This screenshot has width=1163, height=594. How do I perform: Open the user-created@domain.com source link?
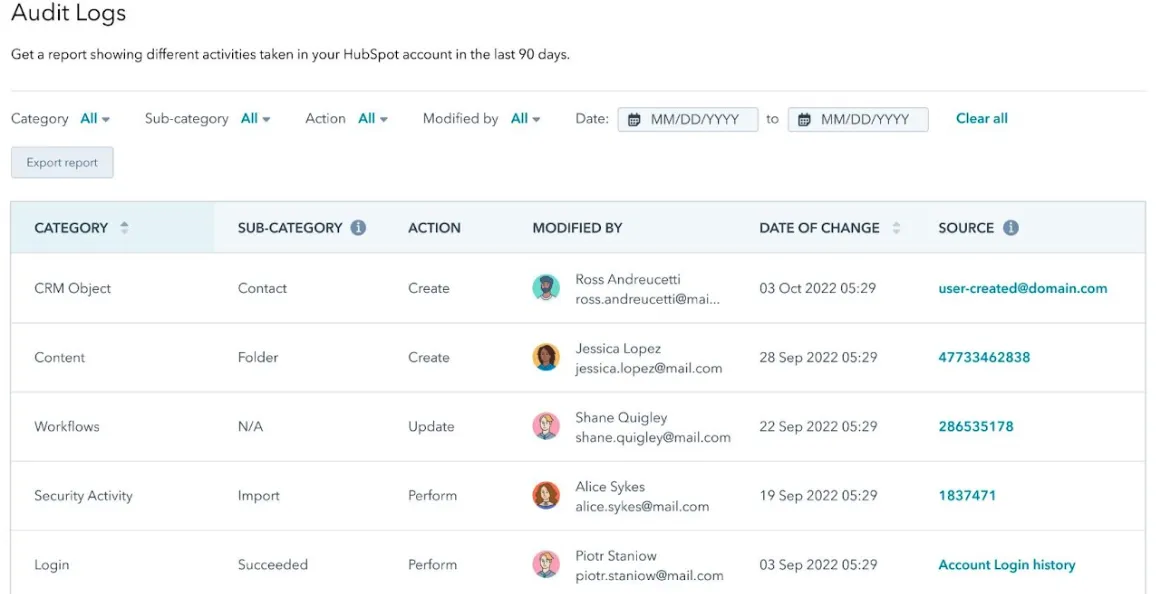[1022, 288]
